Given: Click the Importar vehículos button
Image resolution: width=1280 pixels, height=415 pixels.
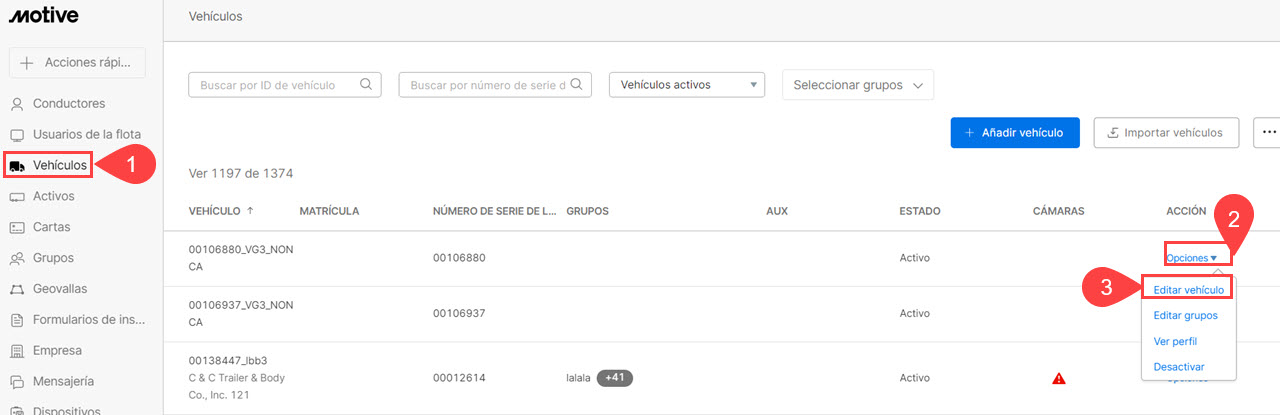Looking at the screenshot, I should [1165, 132].
